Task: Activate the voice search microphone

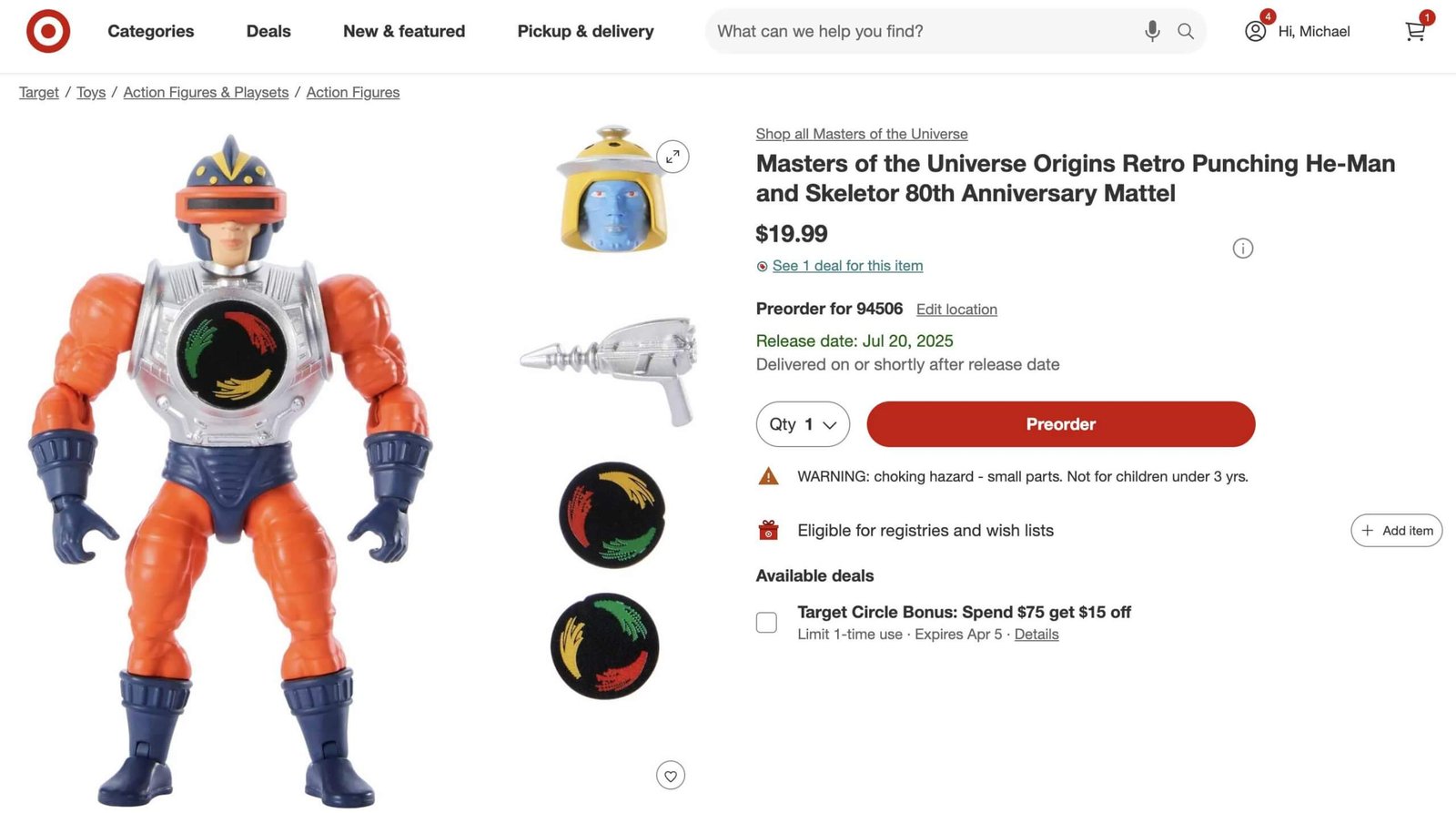Action: coord(1151,31)
